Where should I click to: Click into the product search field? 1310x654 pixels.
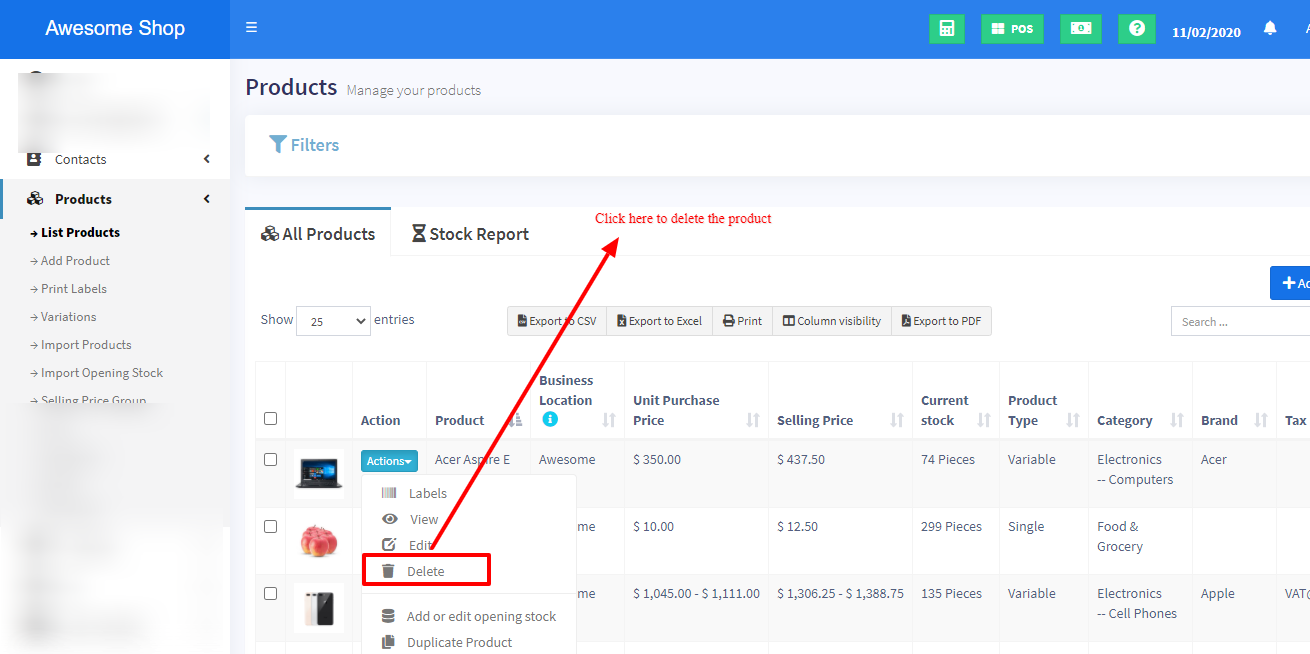[1240, 322]
